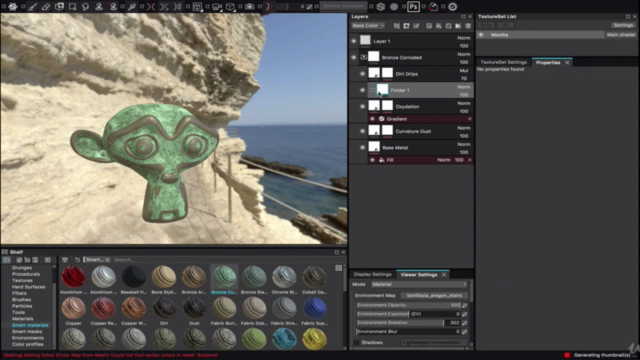Screen dimensions: 640x360
Task: Click the Shelf import resources icon
Action: pyautogui.click(x=47, y=260)
